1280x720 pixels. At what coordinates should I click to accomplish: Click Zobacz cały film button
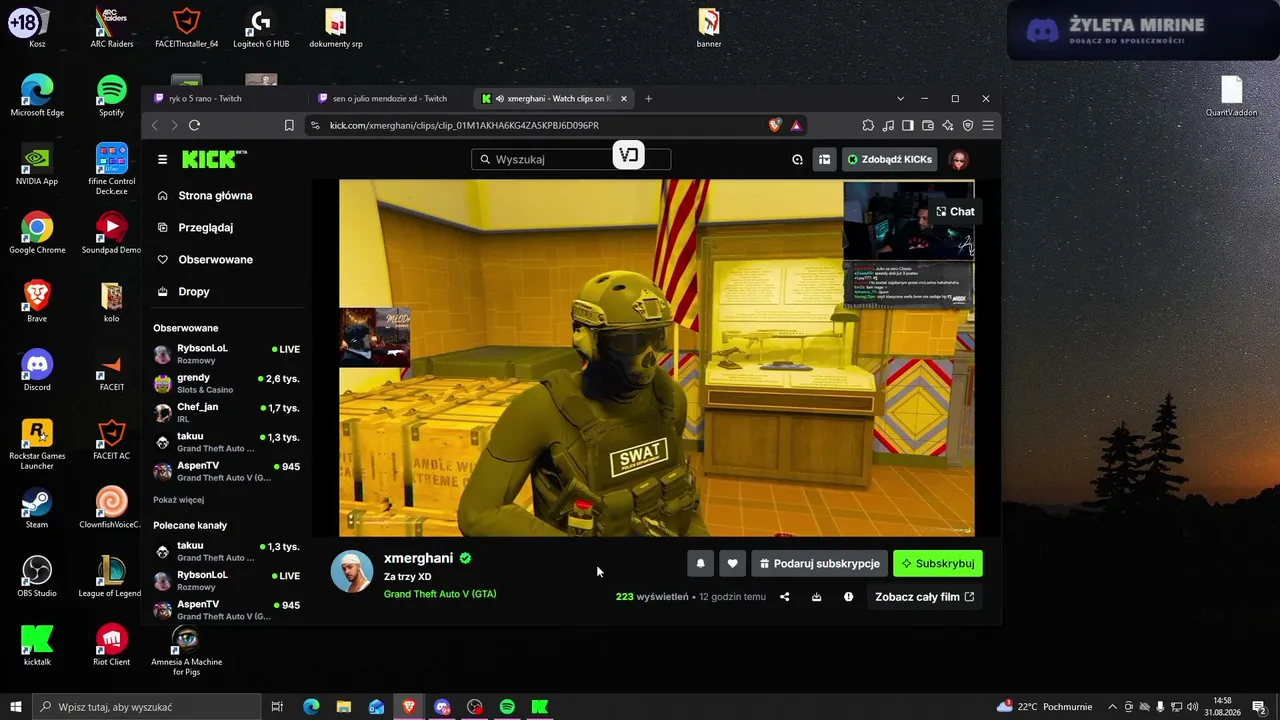click(925, 597)
